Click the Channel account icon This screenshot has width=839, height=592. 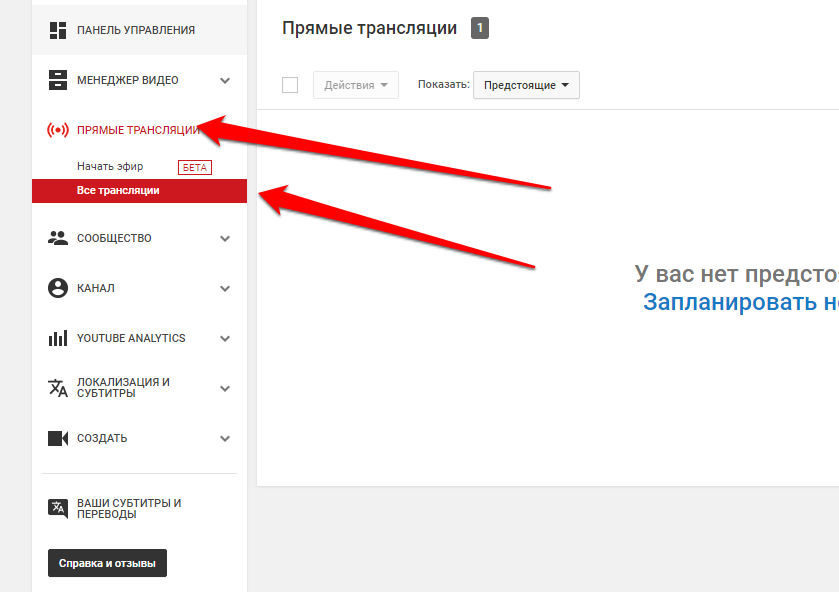pyautogui.click(x=58, y=288)
